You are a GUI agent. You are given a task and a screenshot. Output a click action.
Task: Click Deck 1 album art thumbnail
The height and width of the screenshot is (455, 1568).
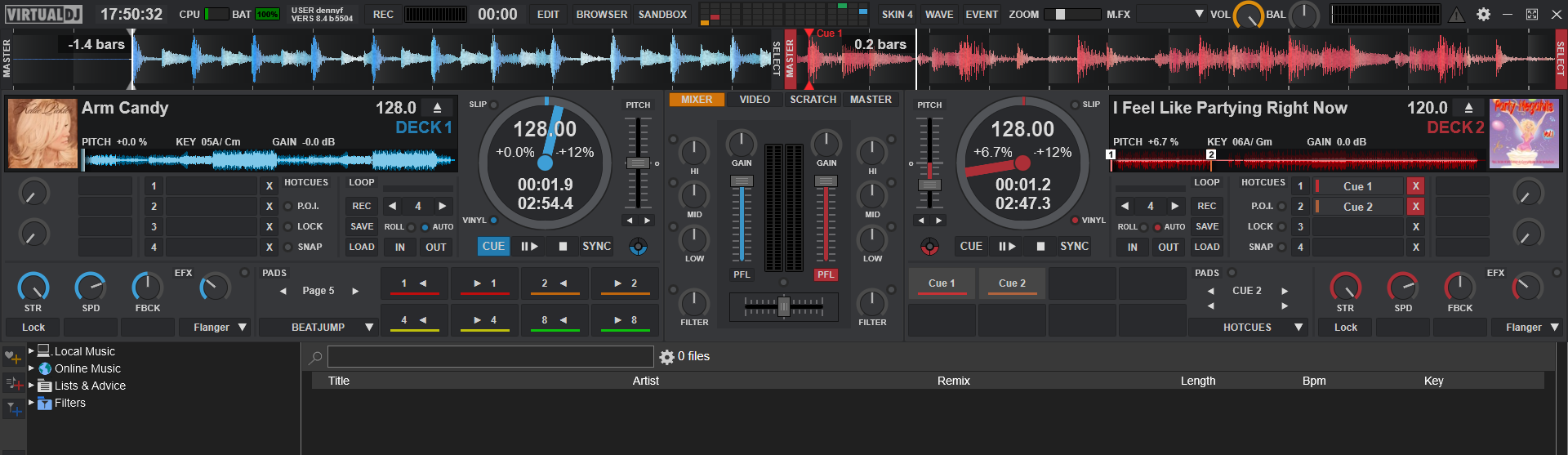[42, 133]
